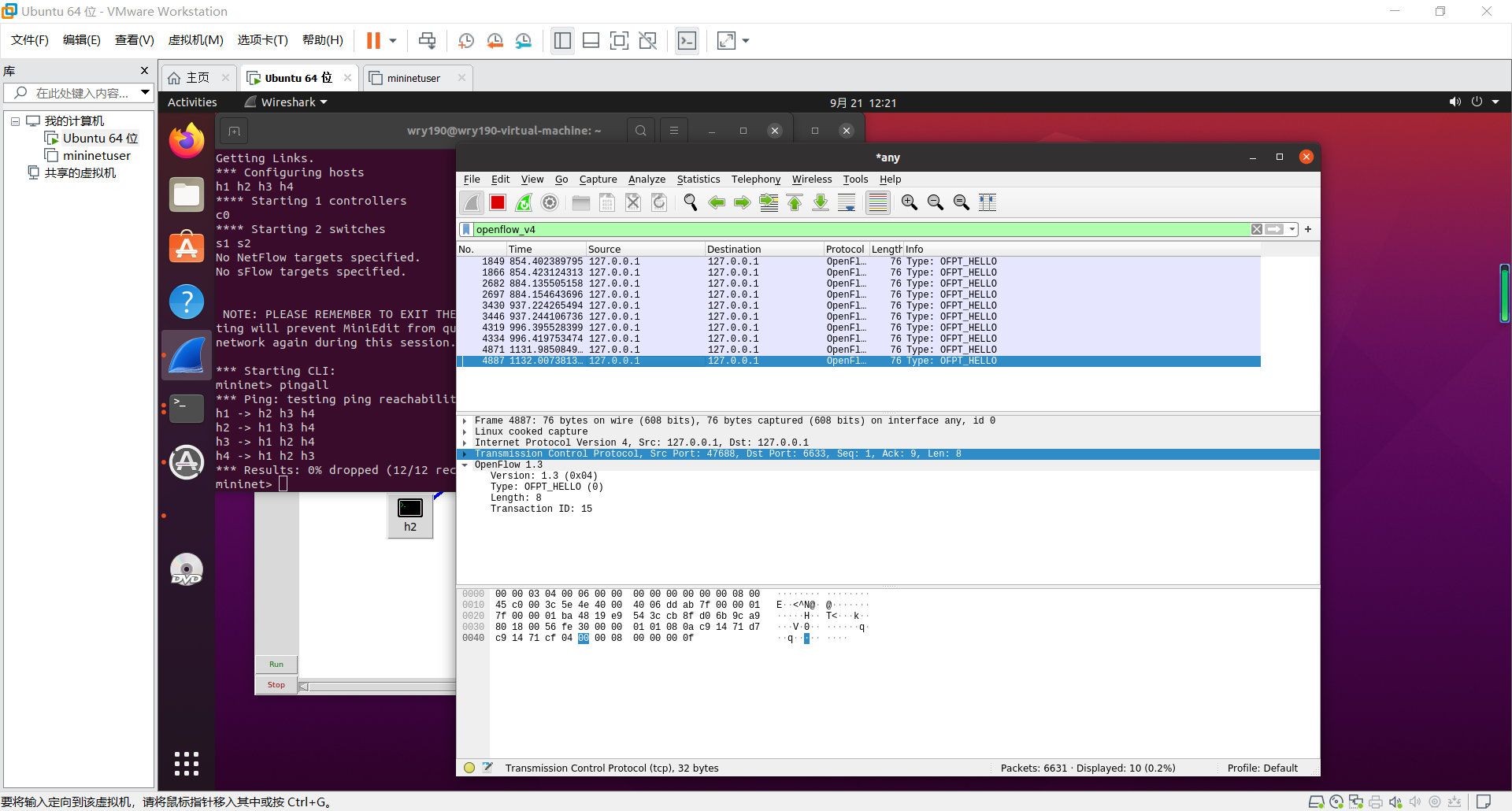
Task: Clear the display filter
Action: point(1257,230)
